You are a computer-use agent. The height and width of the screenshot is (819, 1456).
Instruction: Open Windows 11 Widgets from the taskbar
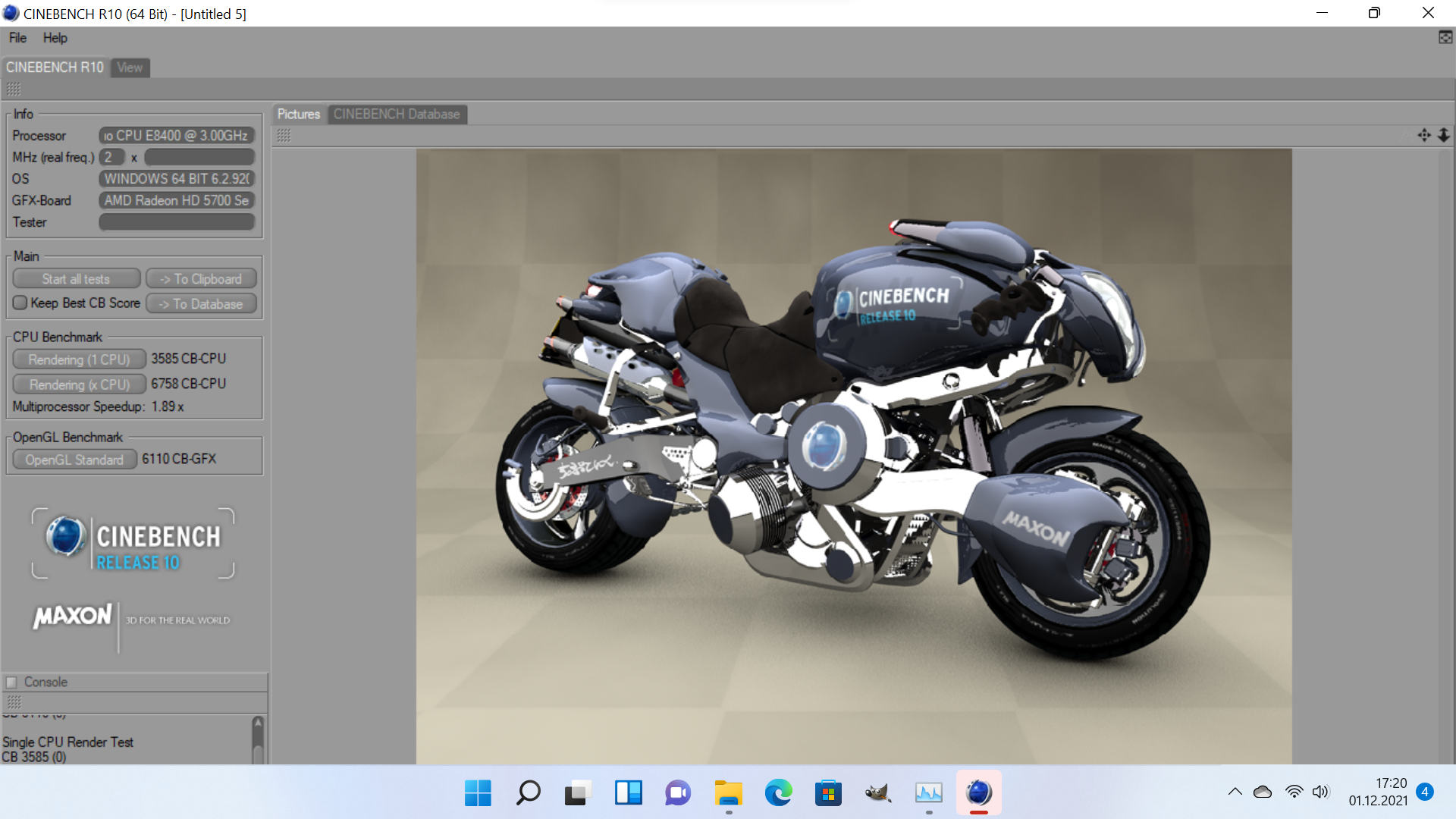(628, 793)
